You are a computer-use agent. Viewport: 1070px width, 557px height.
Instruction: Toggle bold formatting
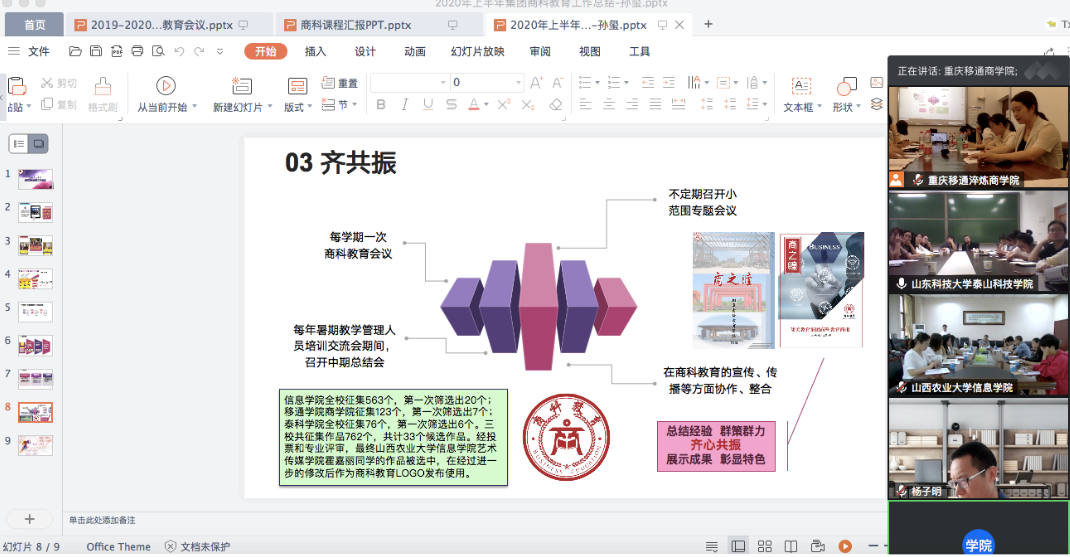381,104
